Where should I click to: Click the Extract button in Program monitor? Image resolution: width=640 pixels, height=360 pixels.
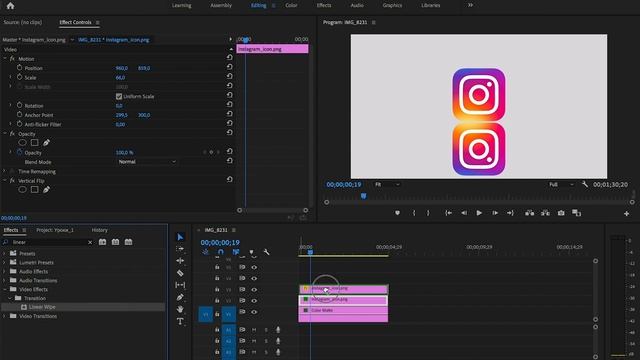[x=545, y=213]
